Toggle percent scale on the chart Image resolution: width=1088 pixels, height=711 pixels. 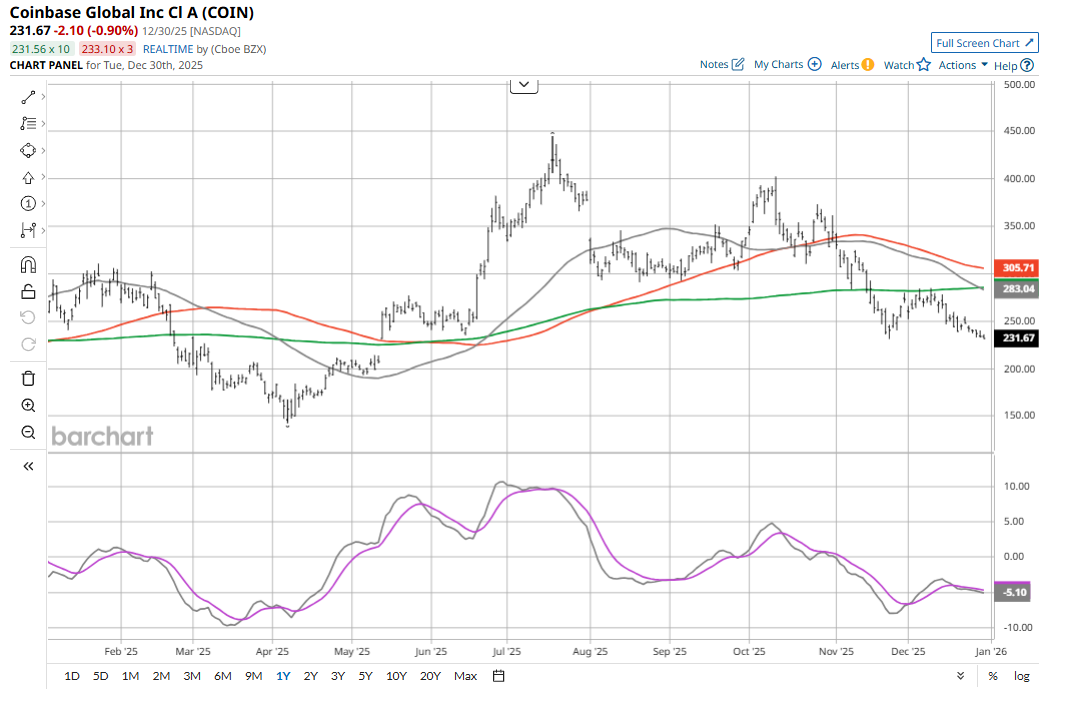993,676
